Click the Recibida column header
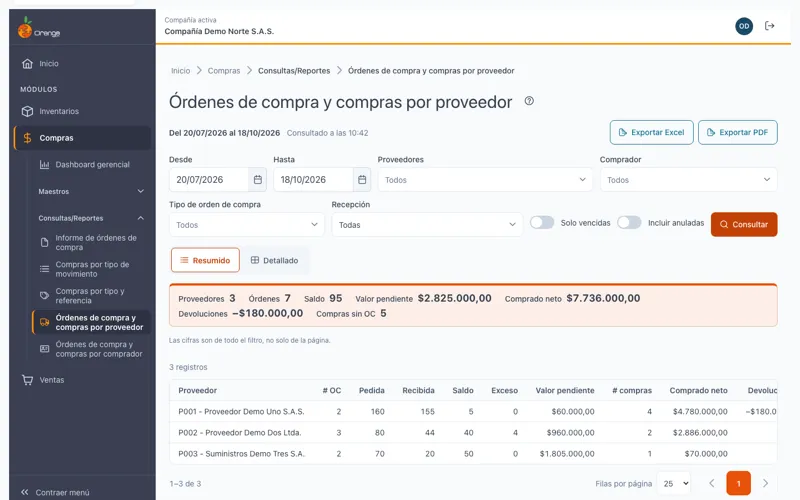This screenshot has width=800, height=500. [x=418, y=390]
